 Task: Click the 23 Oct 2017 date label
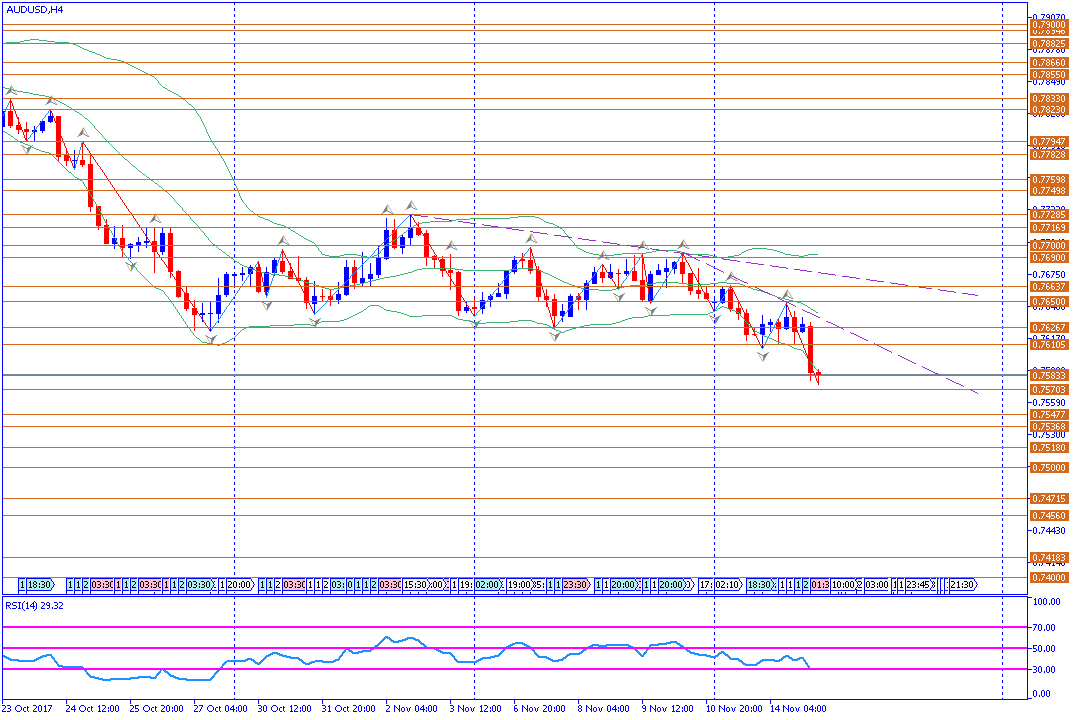(x=27, y=708)
